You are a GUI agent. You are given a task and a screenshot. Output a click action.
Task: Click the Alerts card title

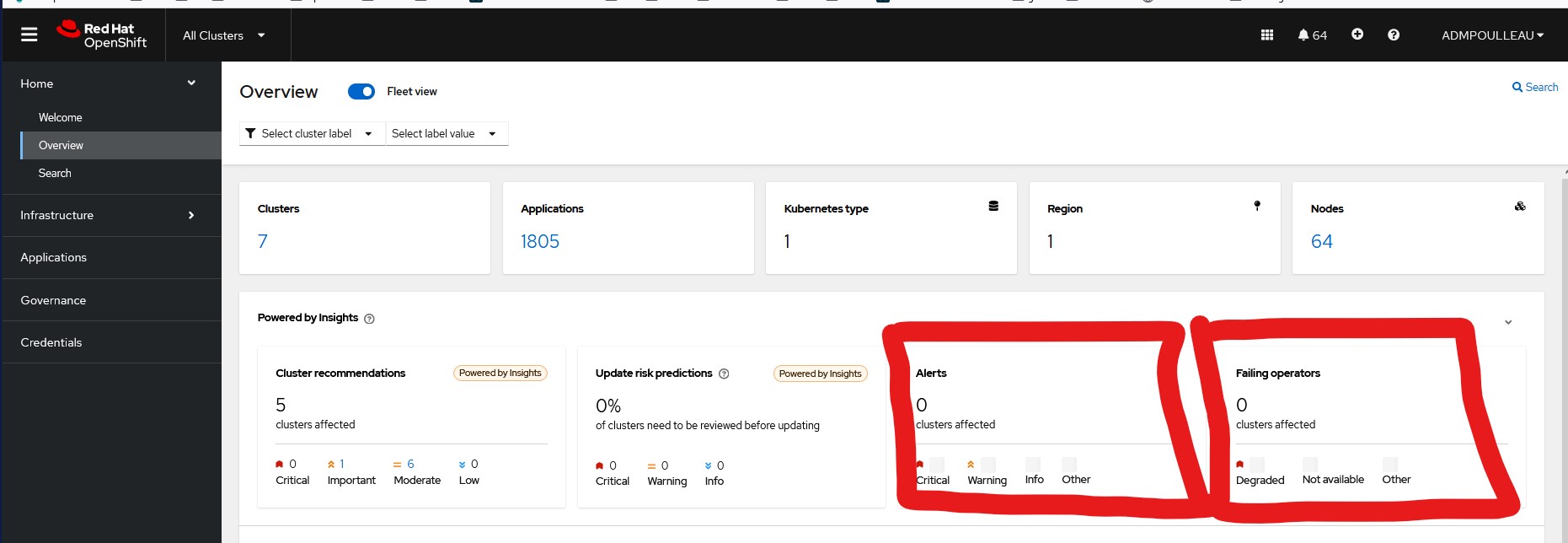[x=931, y=373]
